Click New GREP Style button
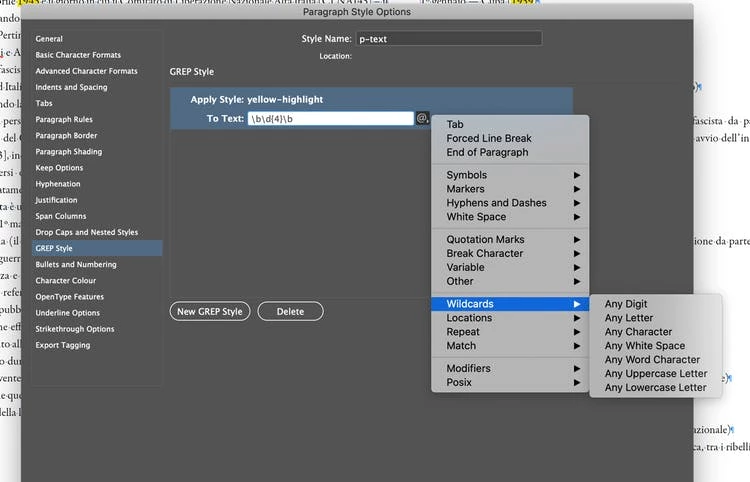750x482 pixels. click(210, 311)
